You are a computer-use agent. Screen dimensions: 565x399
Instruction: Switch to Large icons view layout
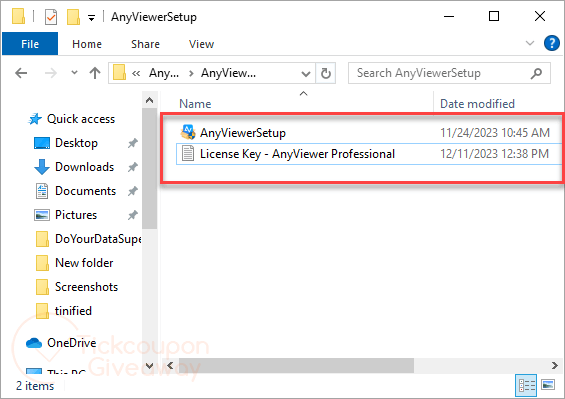coord(548,385)
